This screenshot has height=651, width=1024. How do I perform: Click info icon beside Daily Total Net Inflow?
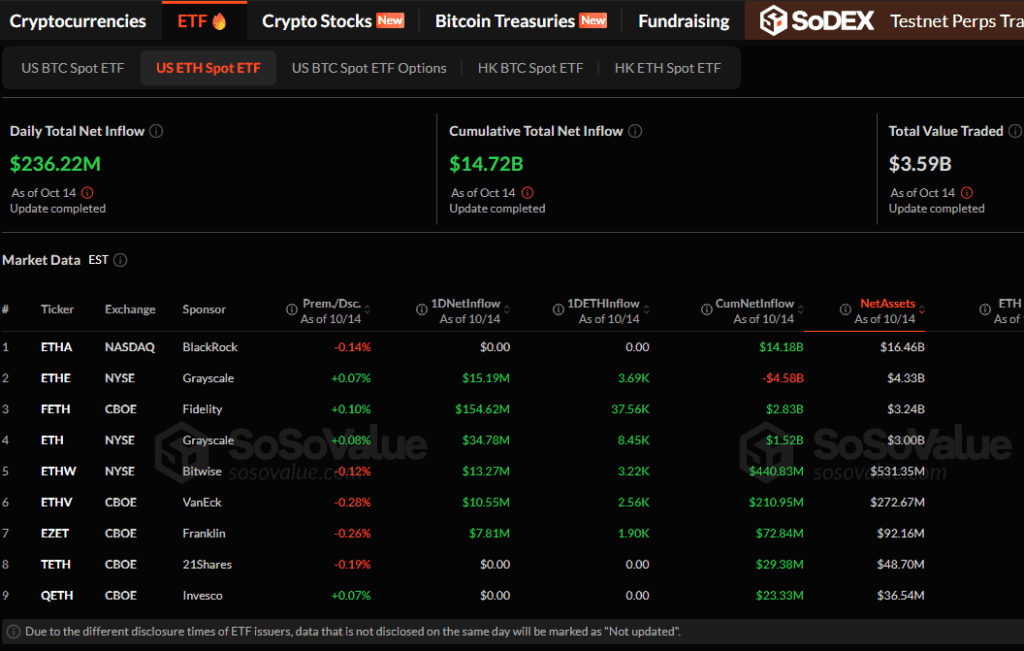click(x=156, y=131)
